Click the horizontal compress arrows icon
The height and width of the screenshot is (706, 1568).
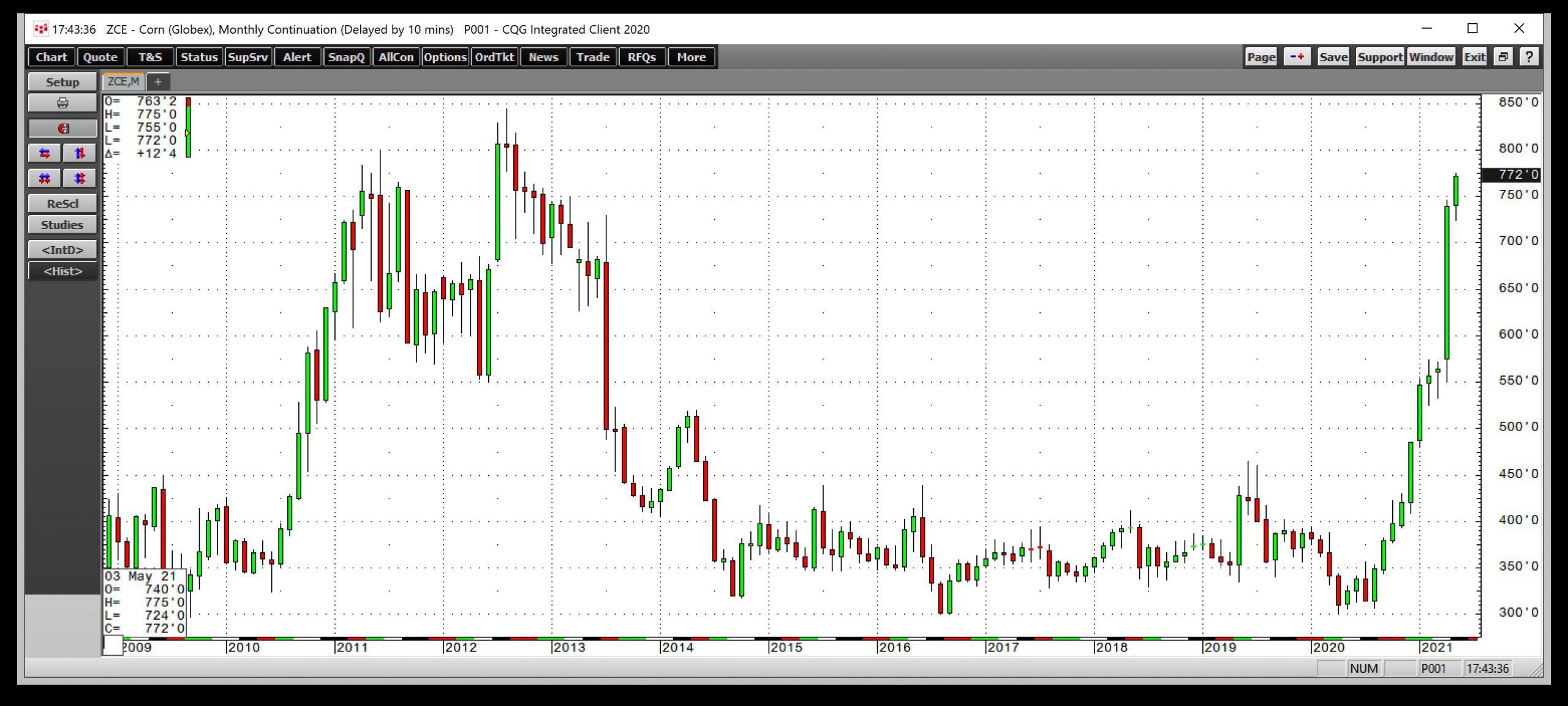pyautogui.click(x=45, y=178)
